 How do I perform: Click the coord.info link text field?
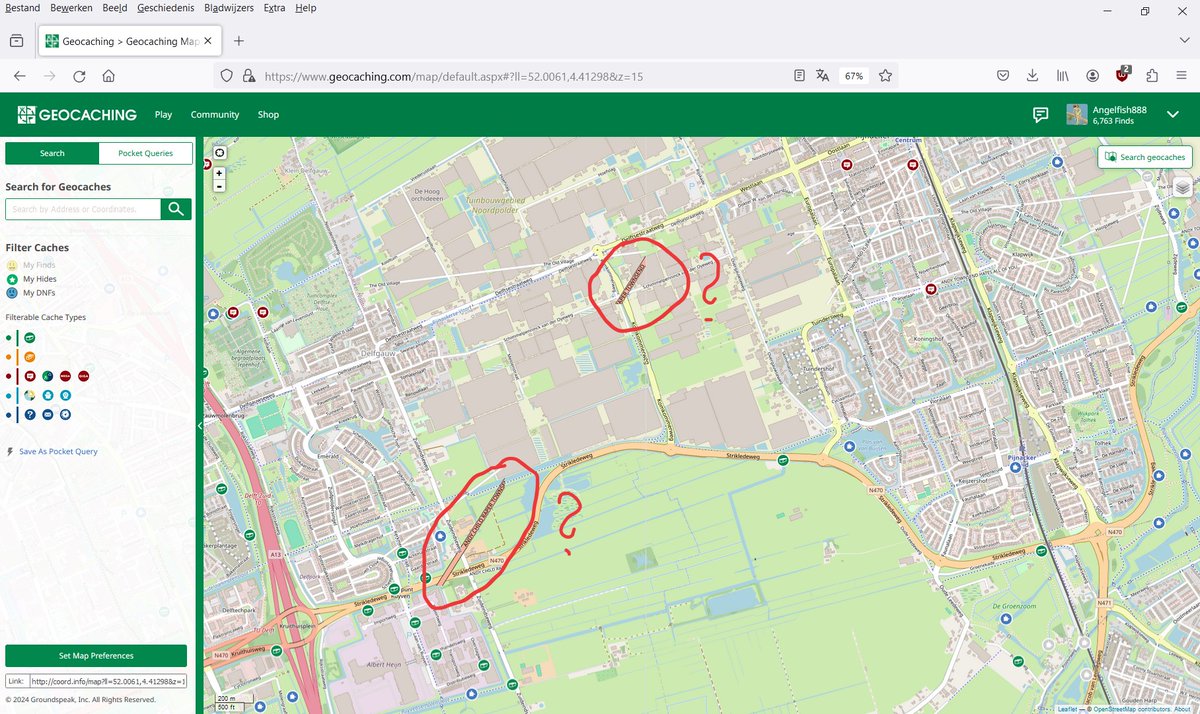[108, 681]
